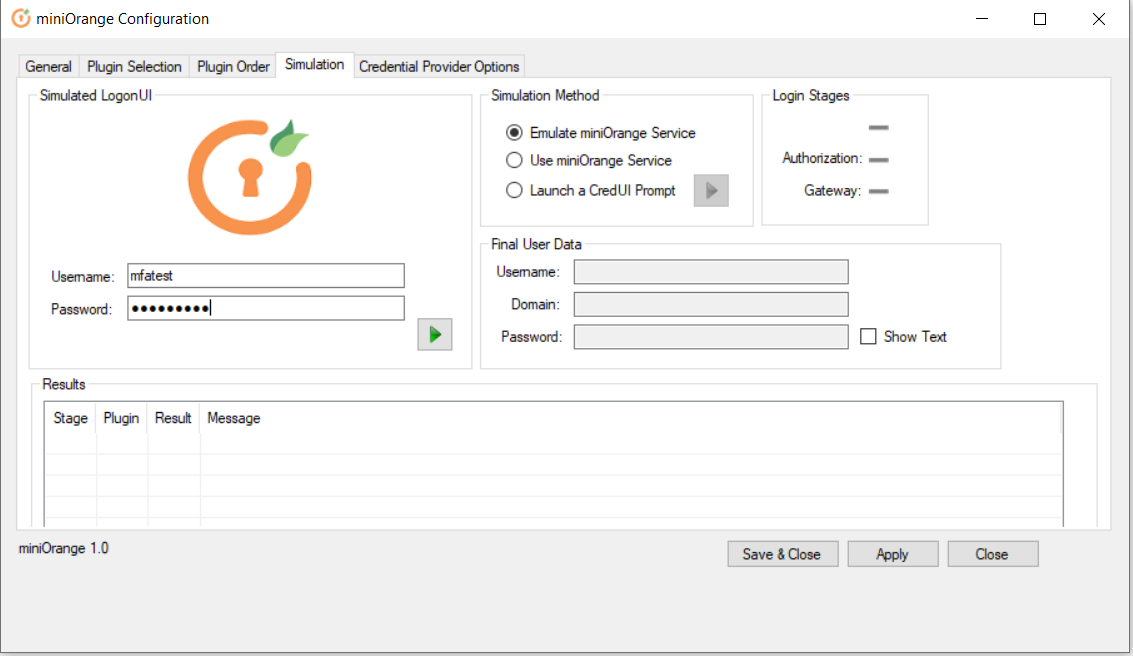The image size is (1133, 656).
Task: Sort by the Result column header
Action: click(173, 418)
